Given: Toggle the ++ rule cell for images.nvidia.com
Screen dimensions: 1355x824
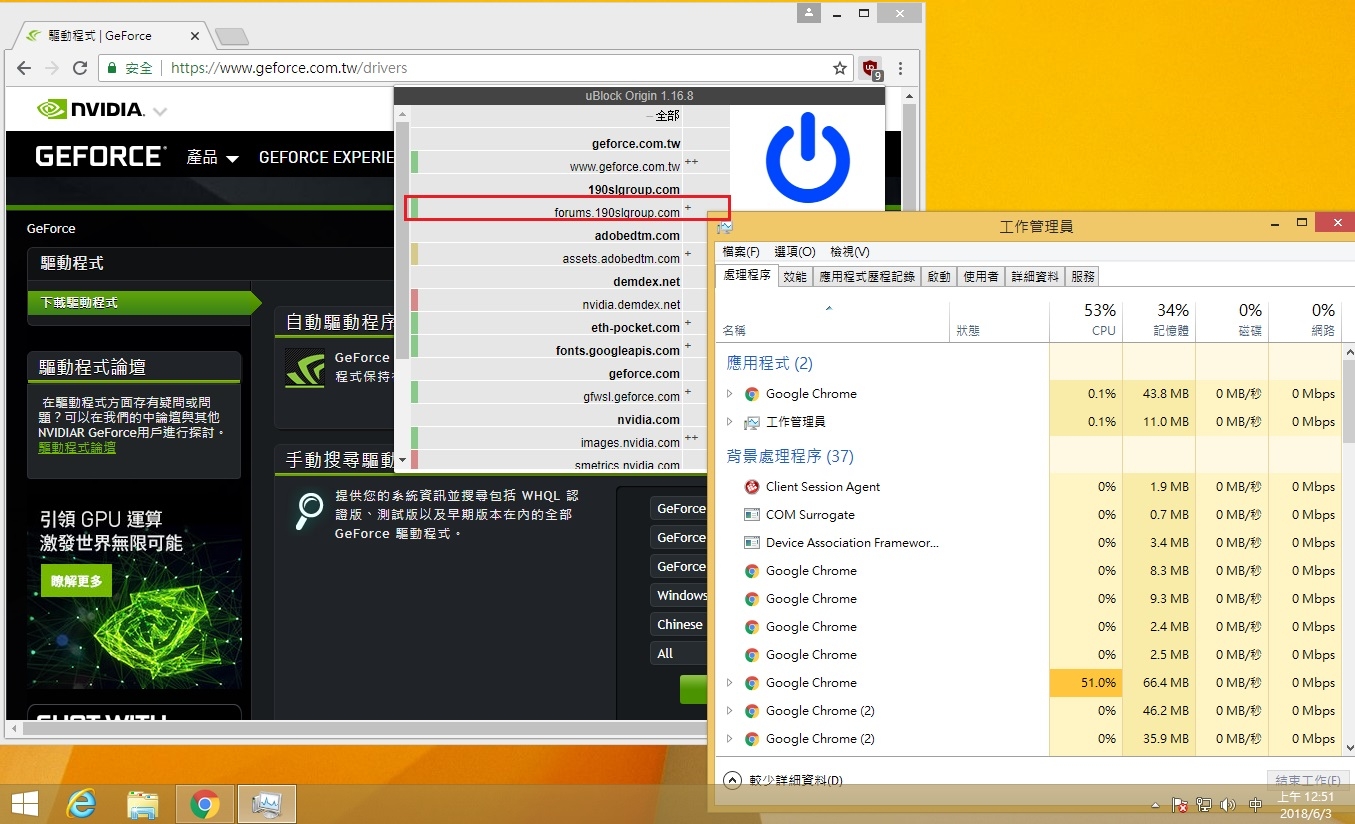Looking at the screenshot, I should point(706,438).
